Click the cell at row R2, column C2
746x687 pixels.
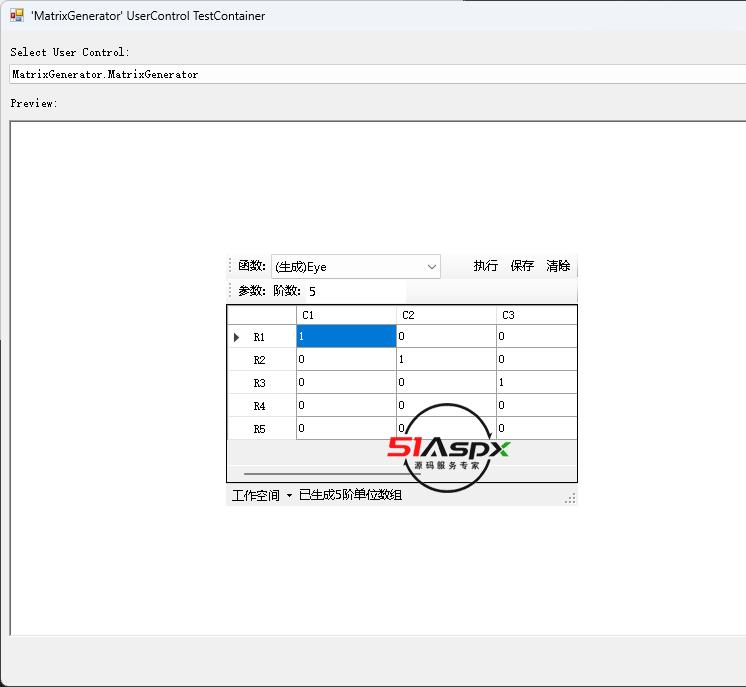[446, 359]
